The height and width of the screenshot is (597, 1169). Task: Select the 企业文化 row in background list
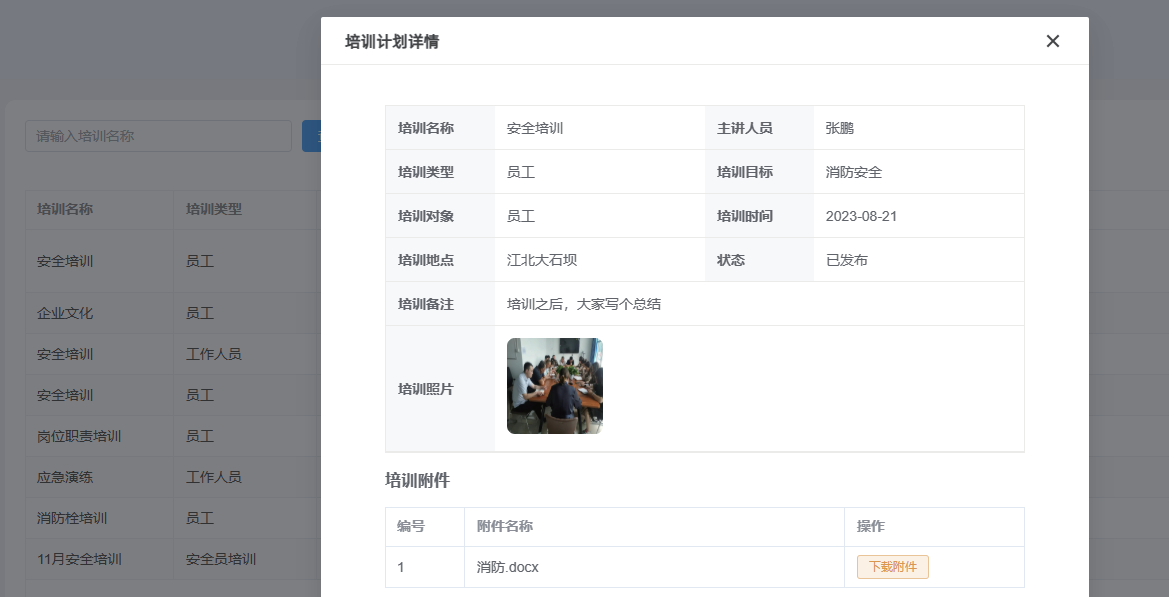tap(174, 313)
